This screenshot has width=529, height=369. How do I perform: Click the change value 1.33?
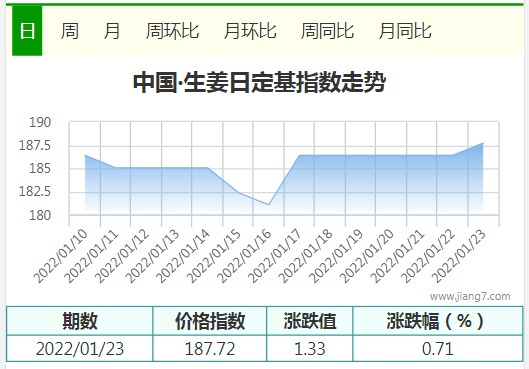310,348
